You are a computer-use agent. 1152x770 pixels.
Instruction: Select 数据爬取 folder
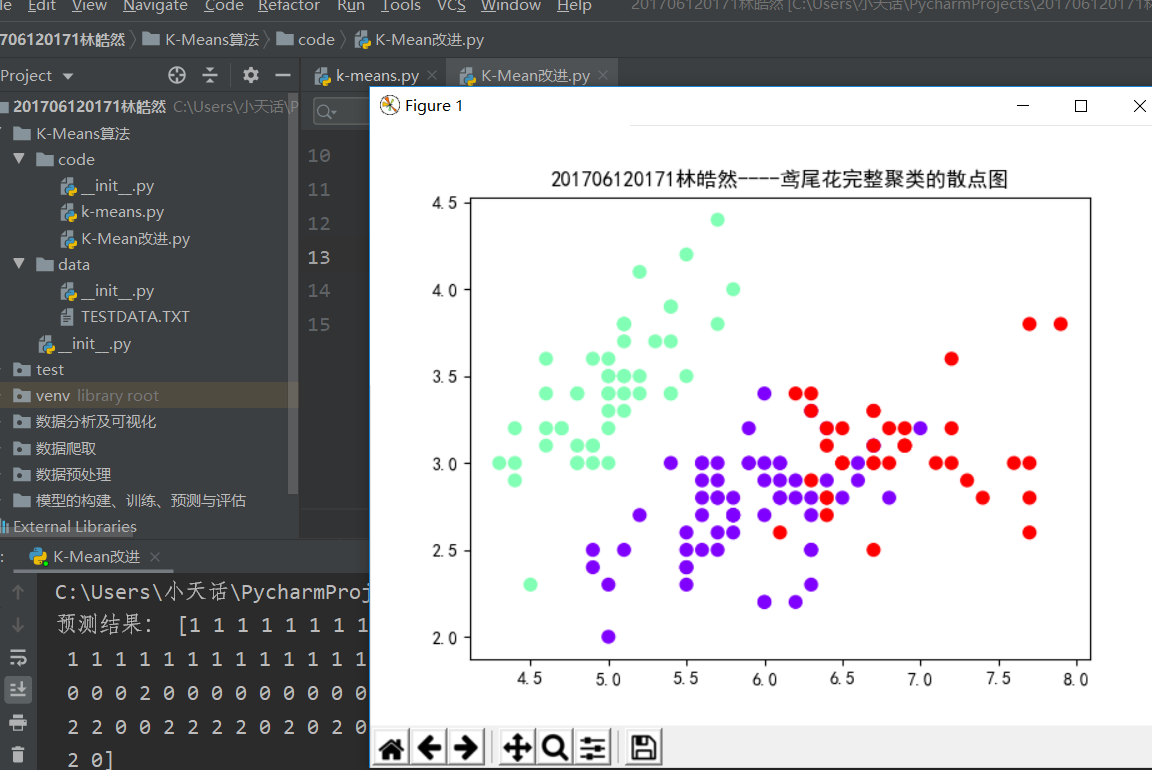click(x=55, y=448)
